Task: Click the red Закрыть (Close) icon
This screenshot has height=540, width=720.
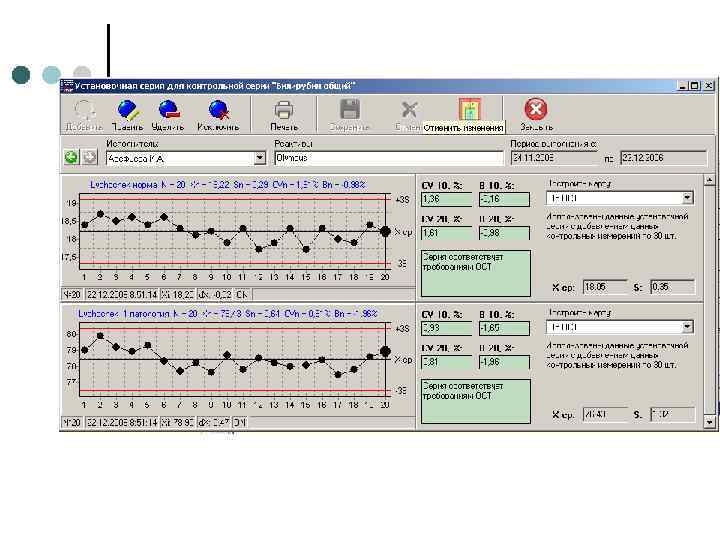Action: pos(535,109)
